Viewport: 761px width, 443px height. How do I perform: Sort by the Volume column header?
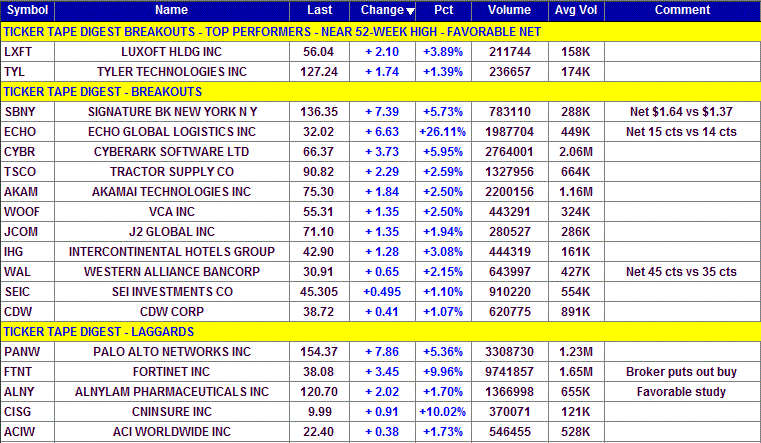(509, 10)
